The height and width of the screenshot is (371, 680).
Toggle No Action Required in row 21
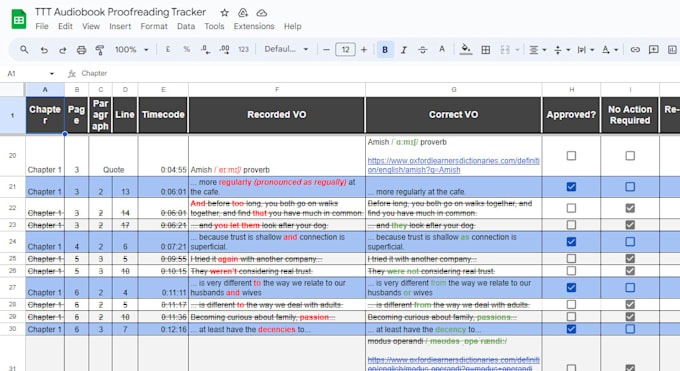tap(630, 187)
